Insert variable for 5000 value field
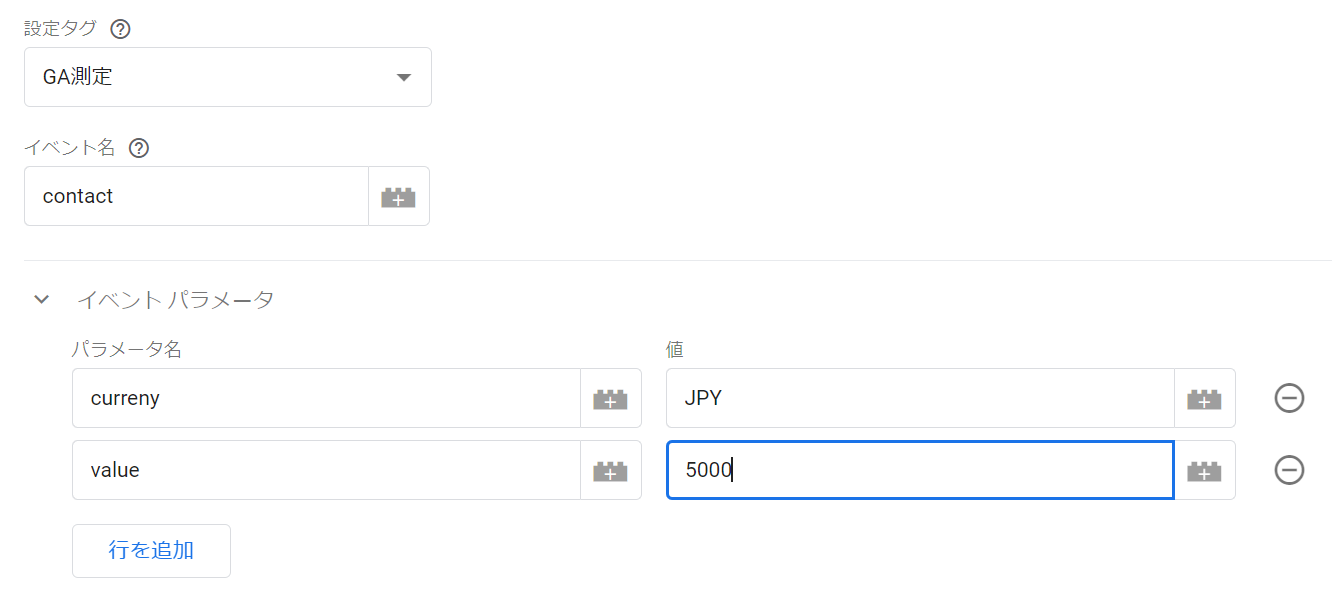Screen dimensions: 1332x602 tap(1204, 471)
